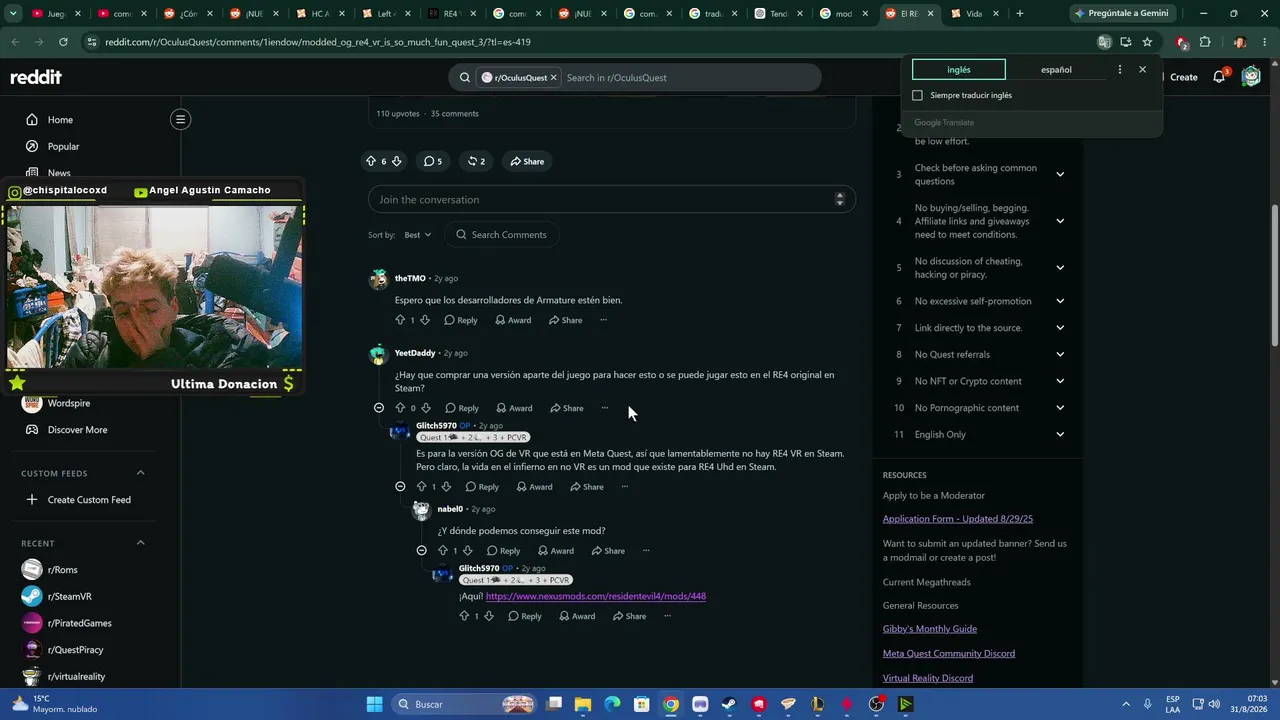Screen dimensions: 1280x720
Task: Collapse nabel0's reply thread
Action: tap(421, 551)
